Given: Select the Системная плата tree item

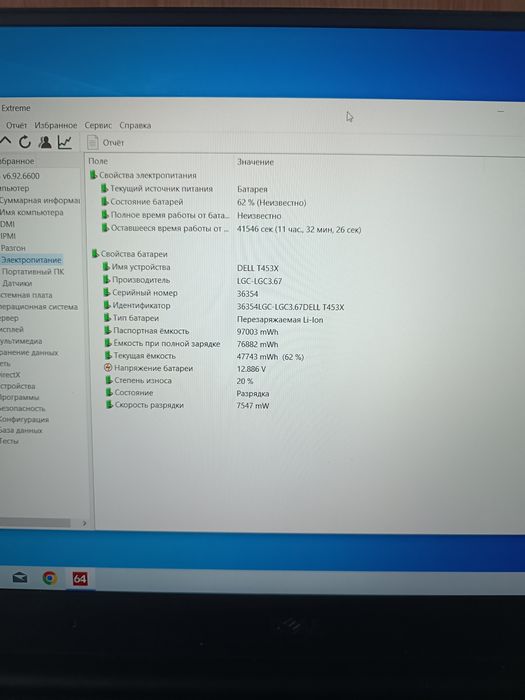Looking at the screenshot, I should [26, 295].
